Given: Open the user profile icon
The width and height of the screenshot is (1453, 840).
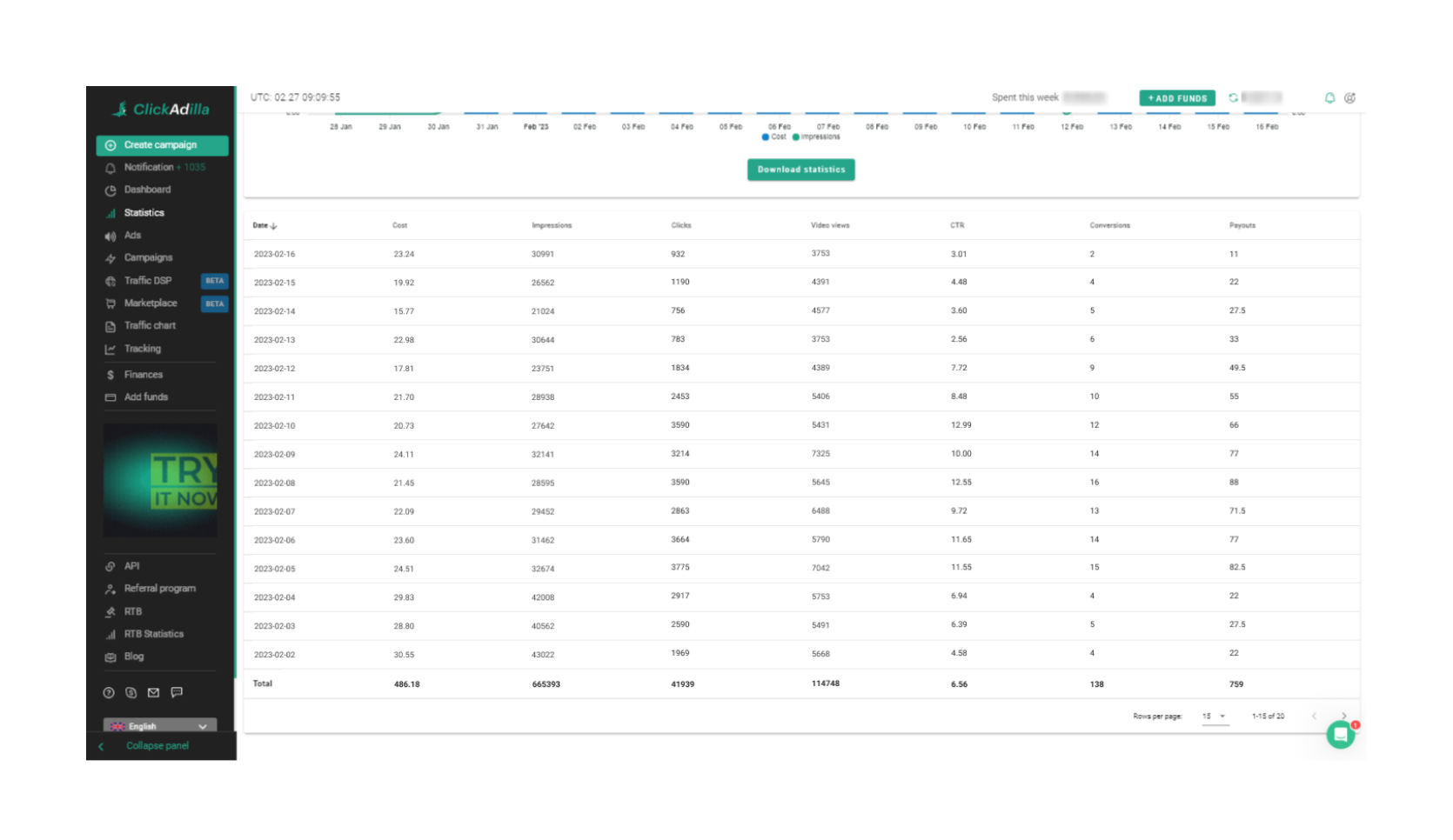Looking at the screenshot, I should (x=1349, y=97).
